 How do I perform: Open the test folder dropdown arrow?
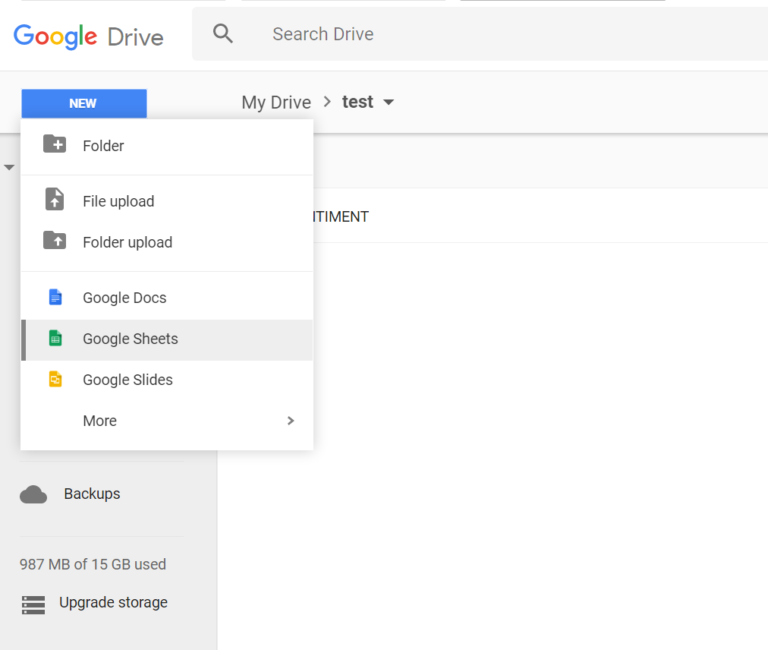[389, 102]
